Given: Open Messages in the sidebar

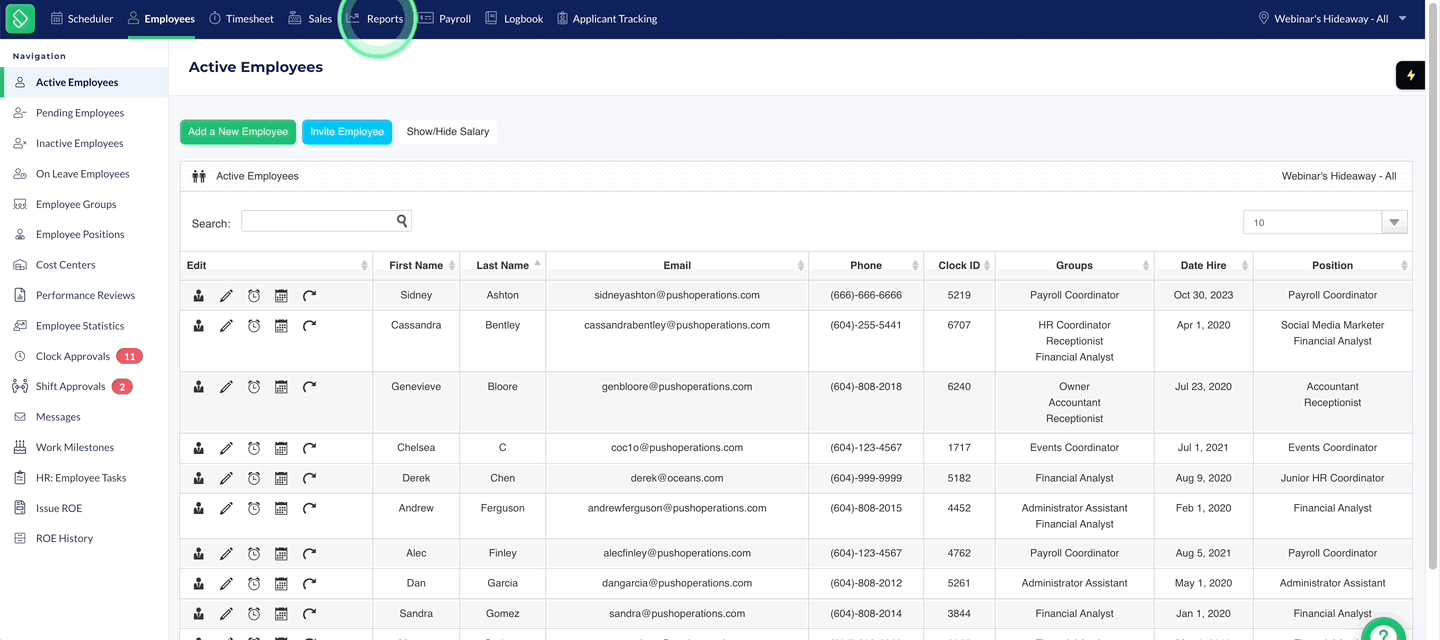Looking at the screenshot, I should pyautogui.click(x=58, y=417).
